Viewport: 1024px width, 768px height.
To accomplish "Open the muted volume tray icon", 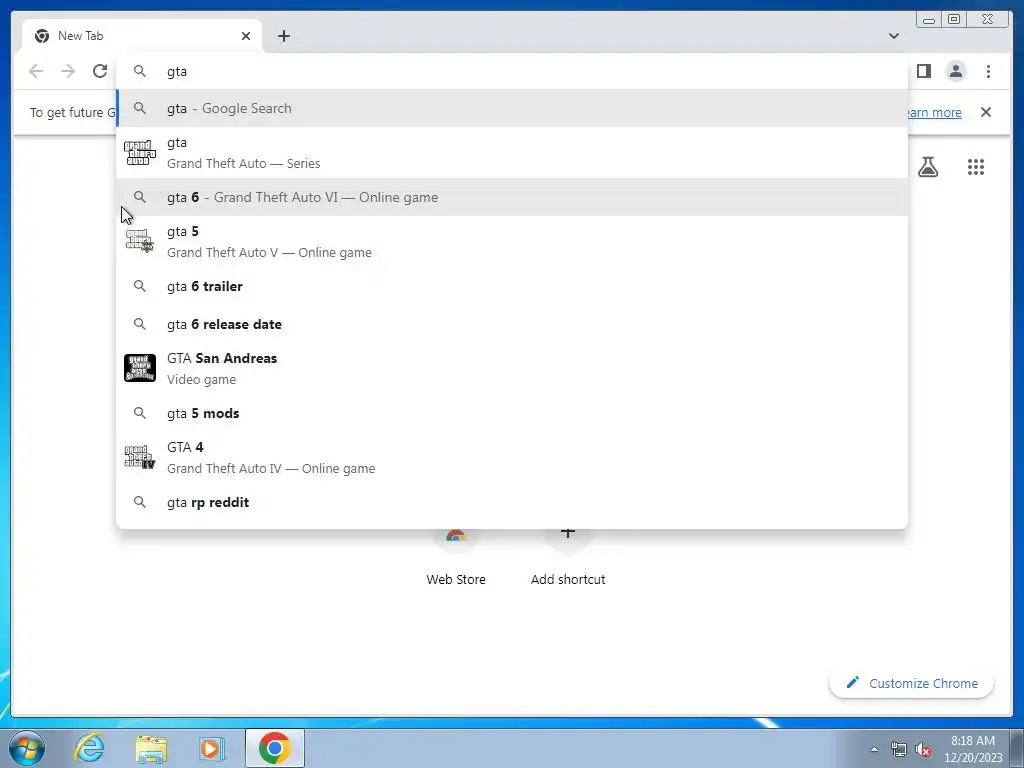I will pos(923,750).
